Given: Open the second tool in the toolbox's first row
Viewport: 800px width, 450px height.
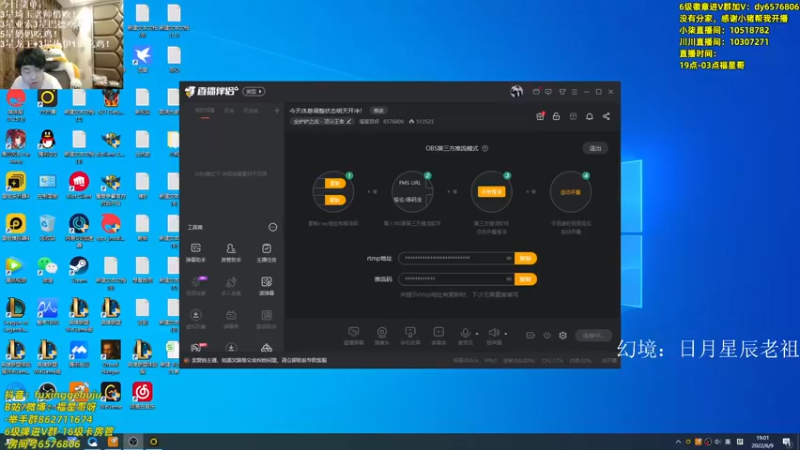Looking at the screenshot, I should 231,253.
